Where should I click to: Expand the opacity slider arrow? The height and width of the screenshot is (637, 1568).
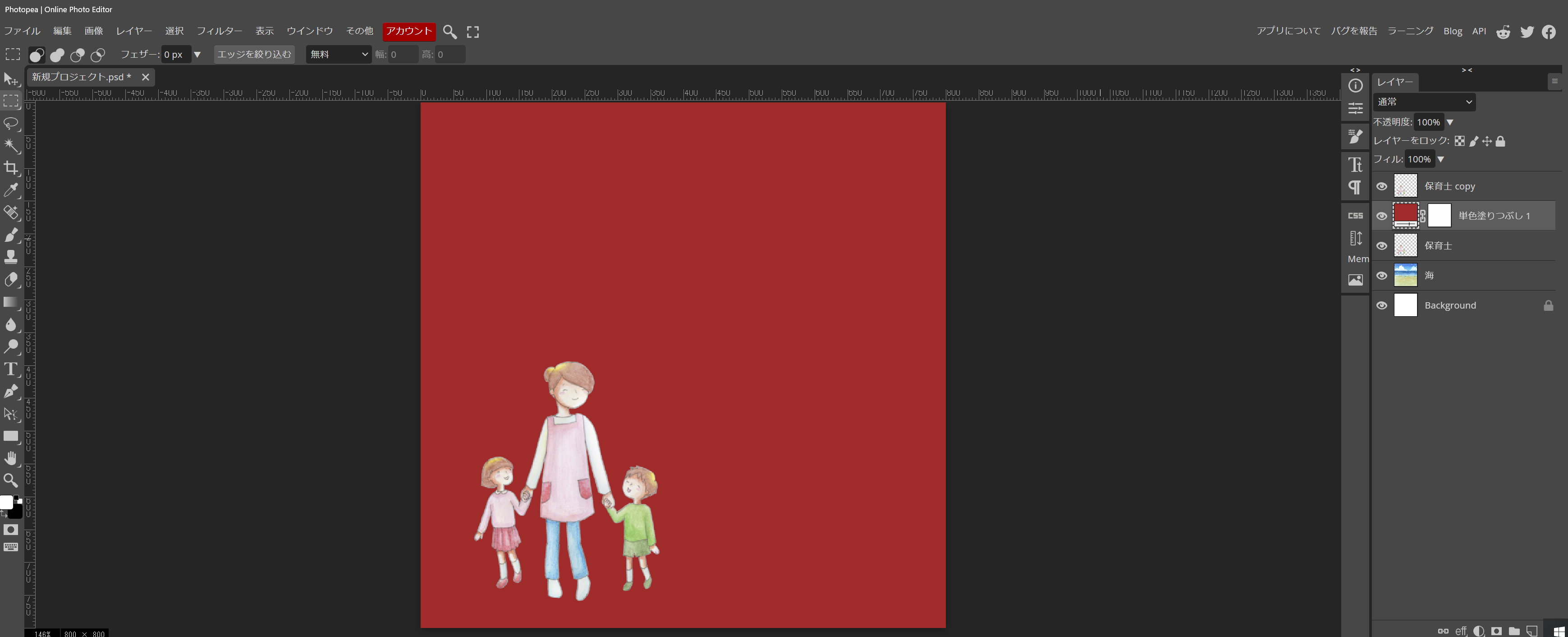[x=1450, y=122]
